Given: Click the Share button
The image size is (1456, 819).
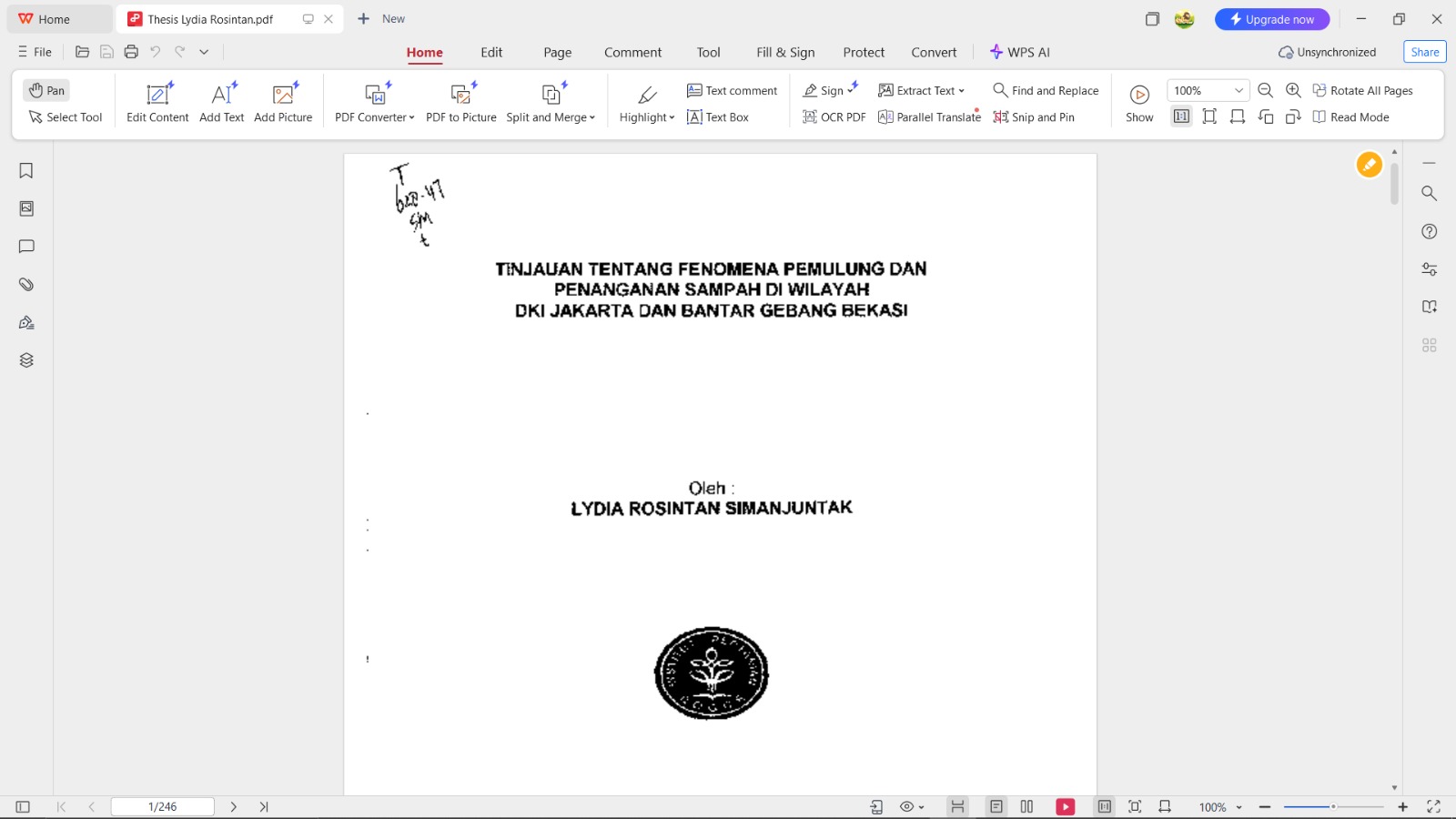Looking at the screenshot, I should tap(1424, 52).
